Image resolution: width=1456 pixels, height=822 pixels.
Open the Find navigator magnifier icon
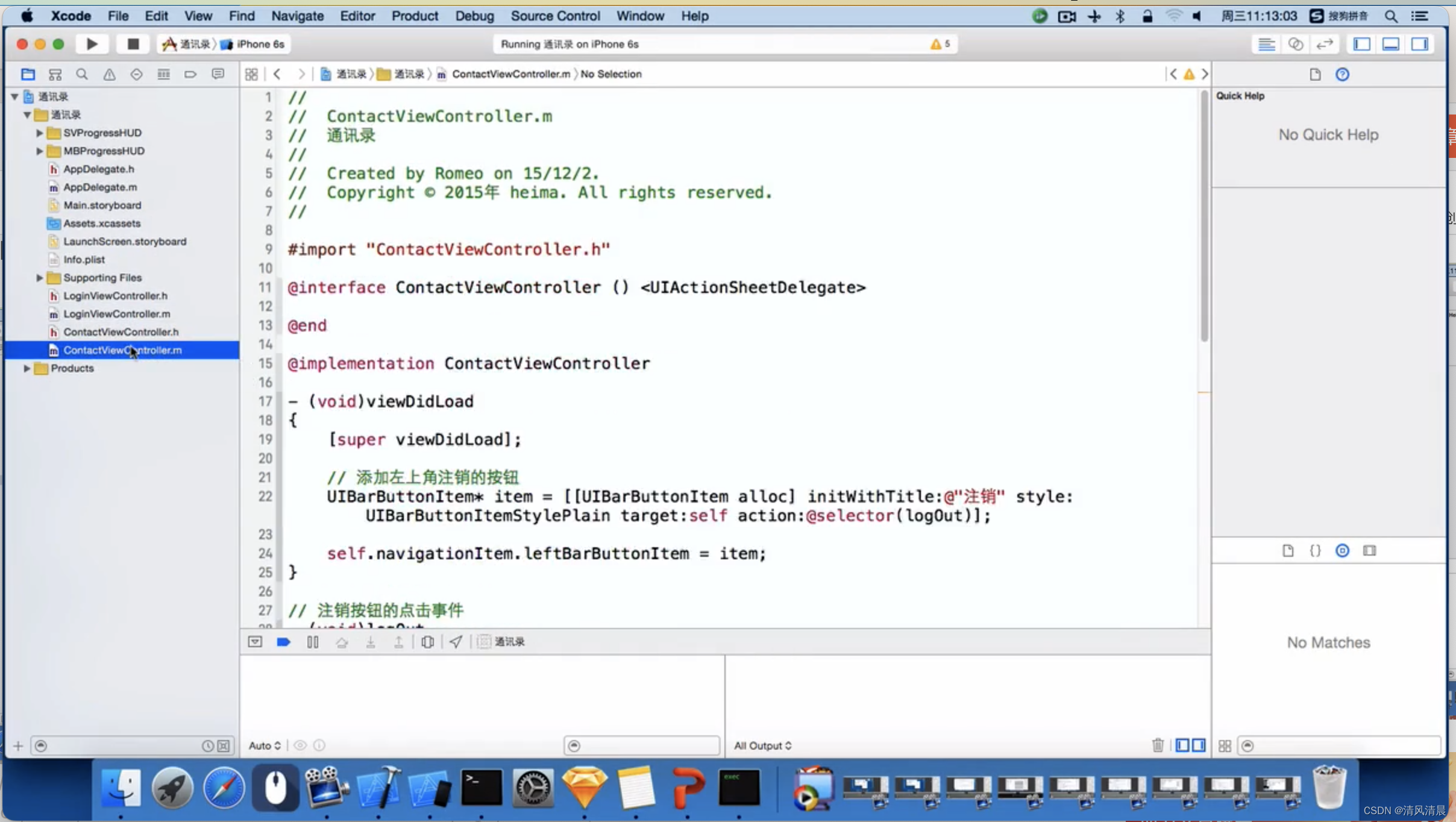click(82, 74)
